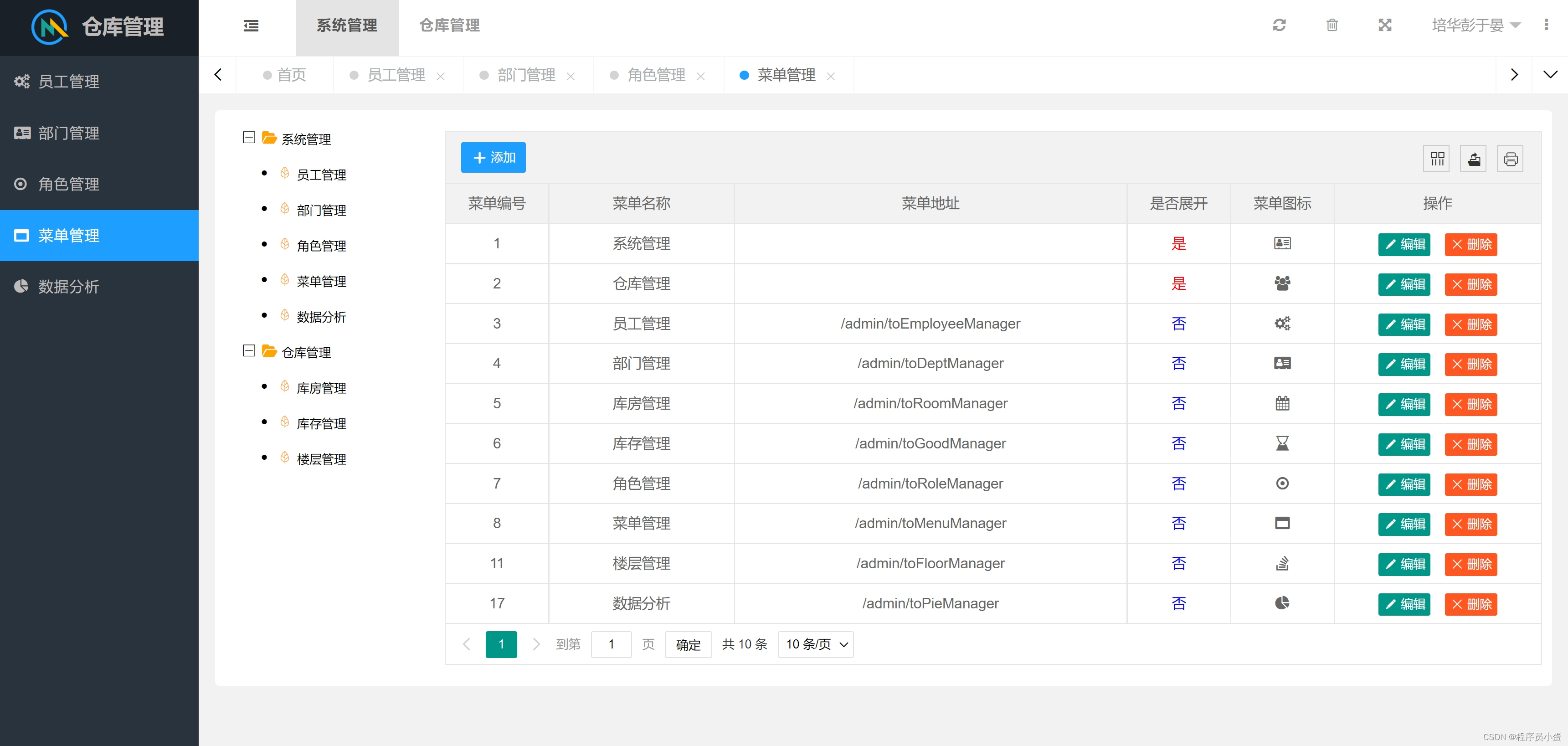This screenshot has height=746, width=1568.
Task: Click the print table icon
Action: [x=1510, y=159]
